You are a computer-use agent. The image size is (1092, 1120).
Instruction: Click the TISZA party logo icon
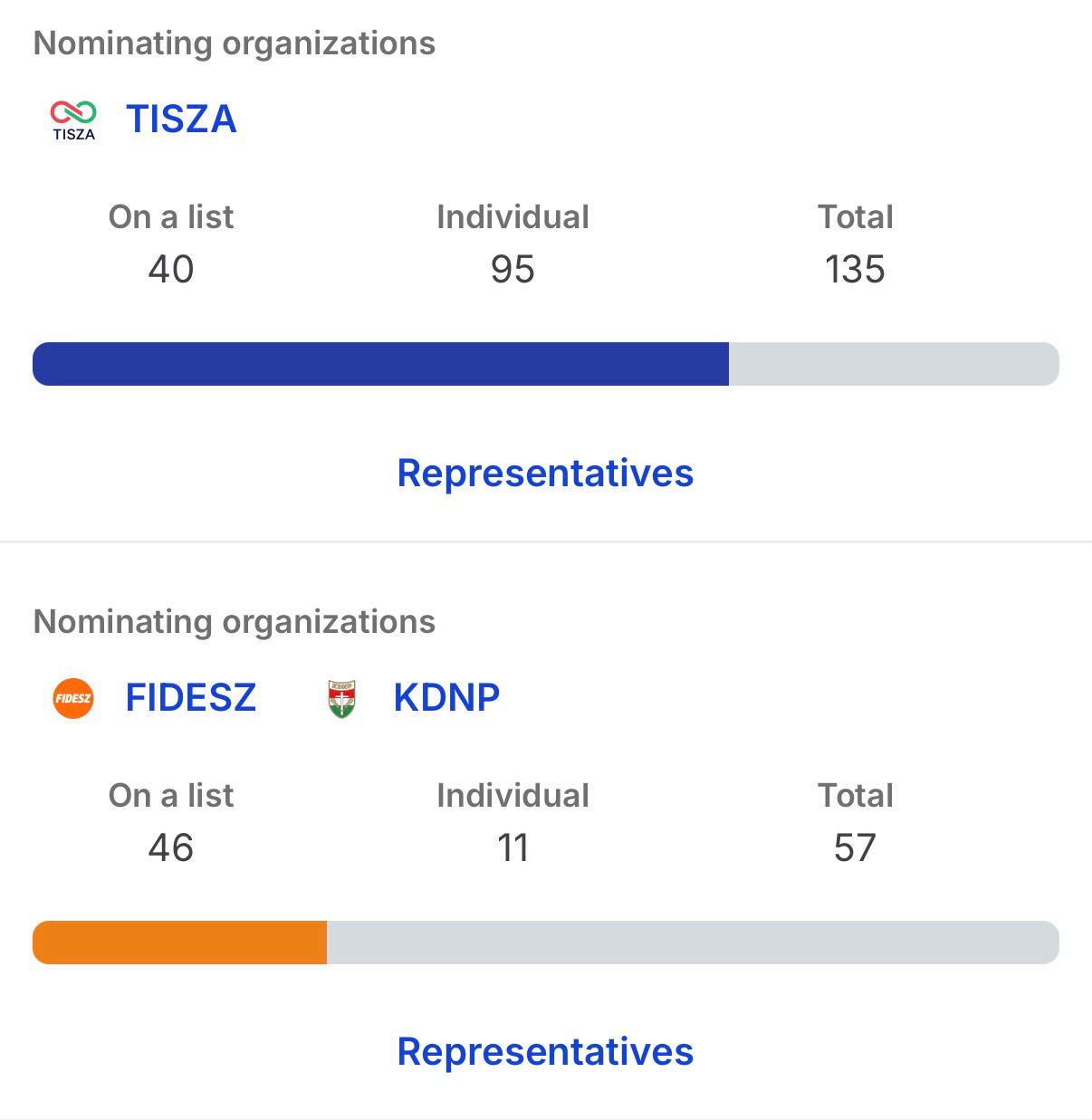coord(73,120)
